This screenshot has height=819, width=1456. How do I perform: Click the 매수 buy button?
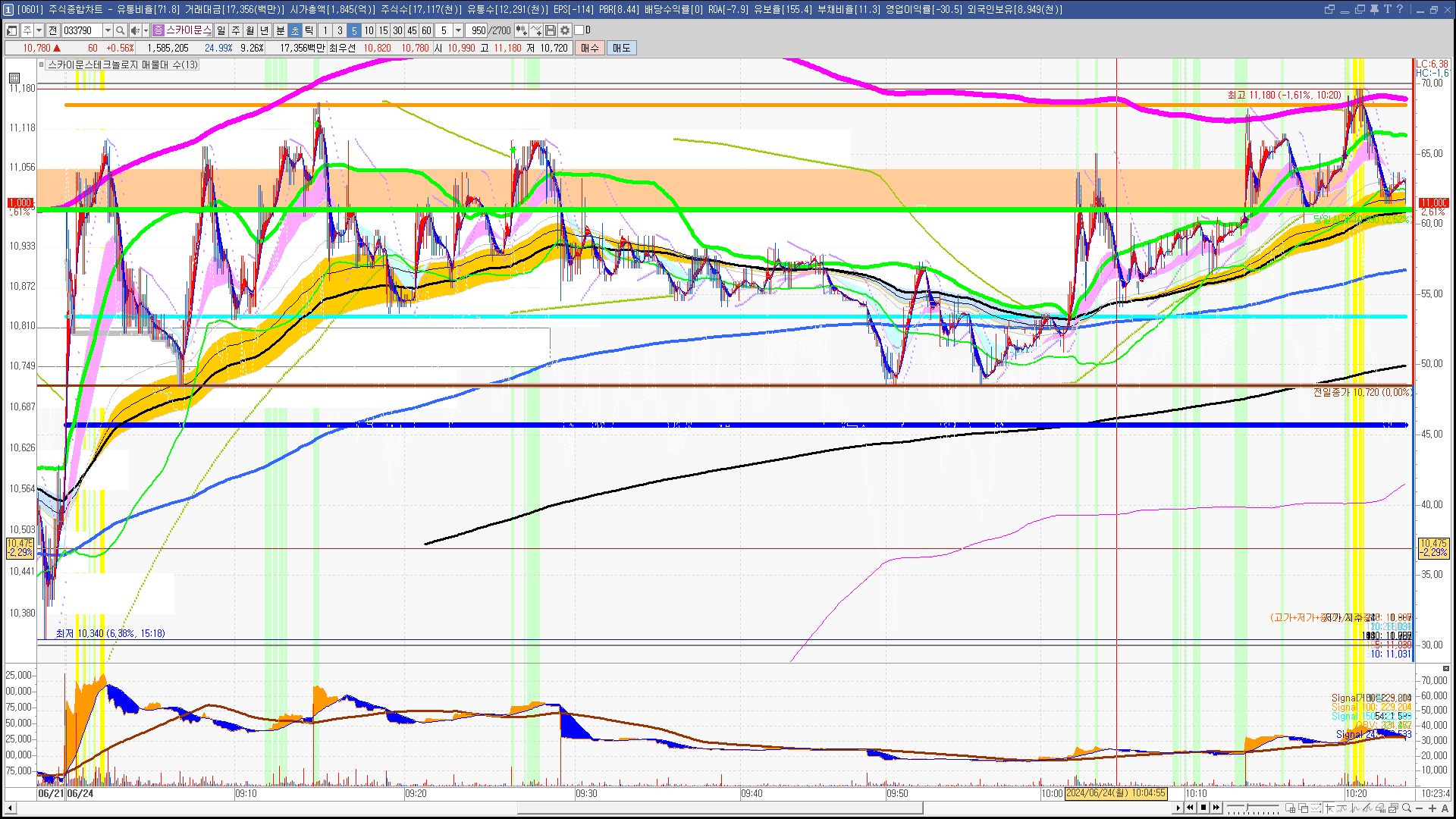coord(590,48)
